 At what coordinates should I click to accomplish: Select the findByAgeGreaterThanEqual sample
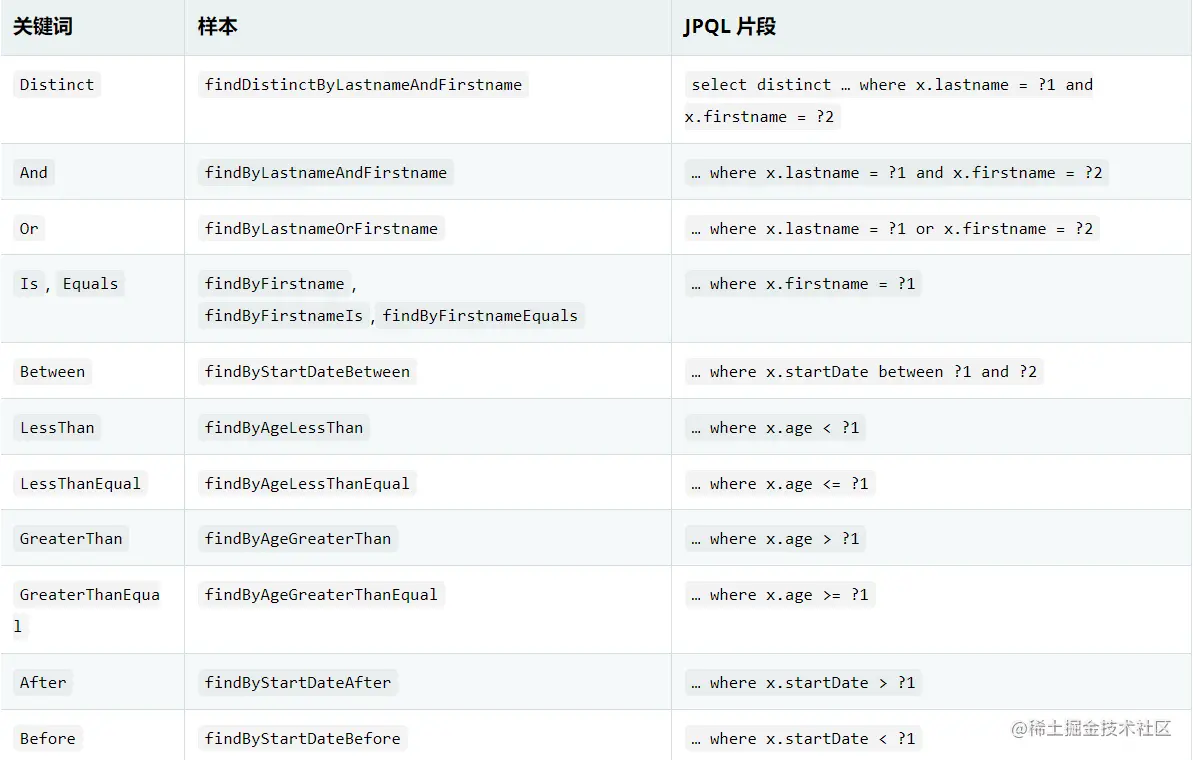pos(320,594)
